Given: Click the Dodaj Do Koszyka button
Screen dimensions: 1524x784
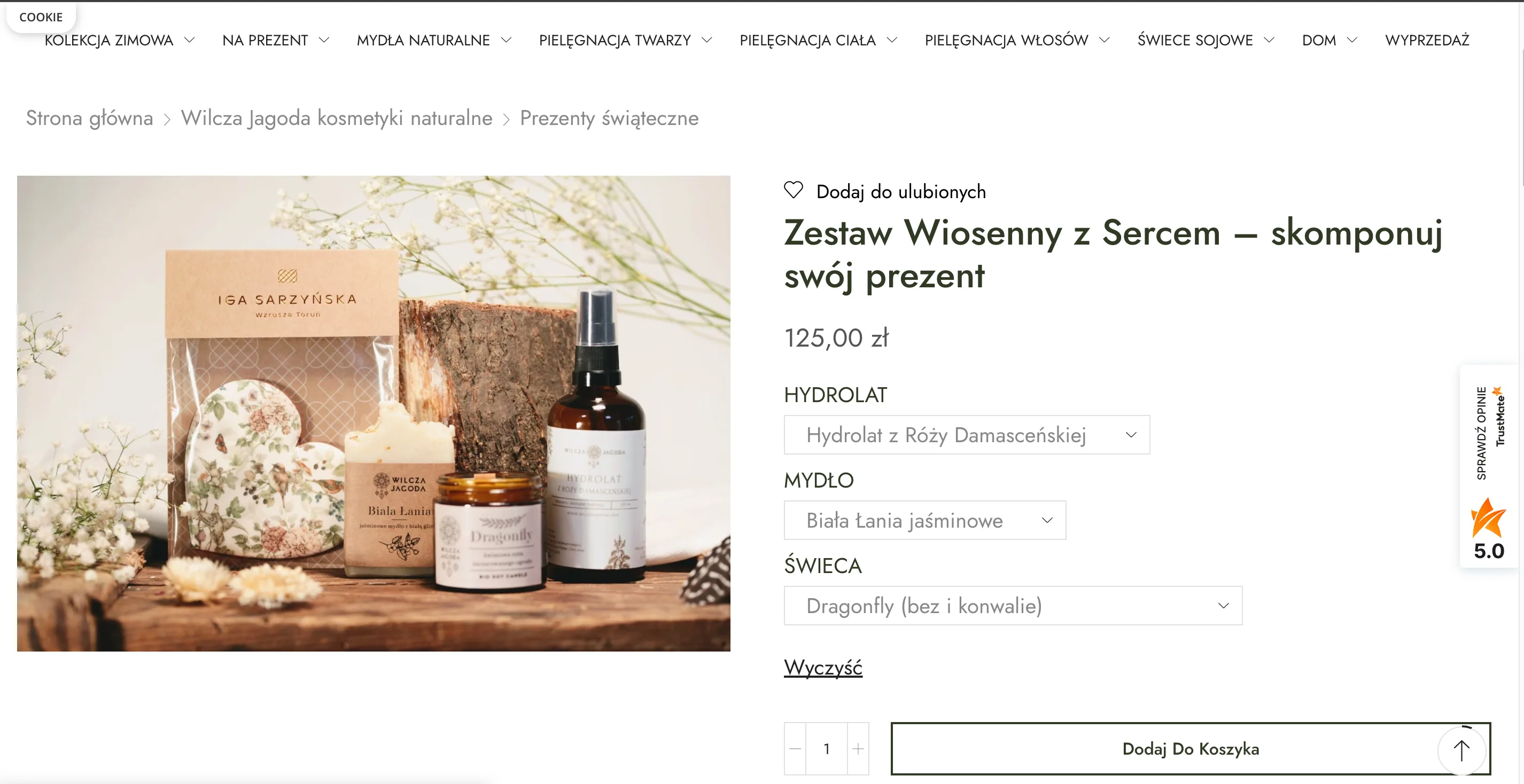Looking at the screenshot, I should click(x=1191, y=749).
